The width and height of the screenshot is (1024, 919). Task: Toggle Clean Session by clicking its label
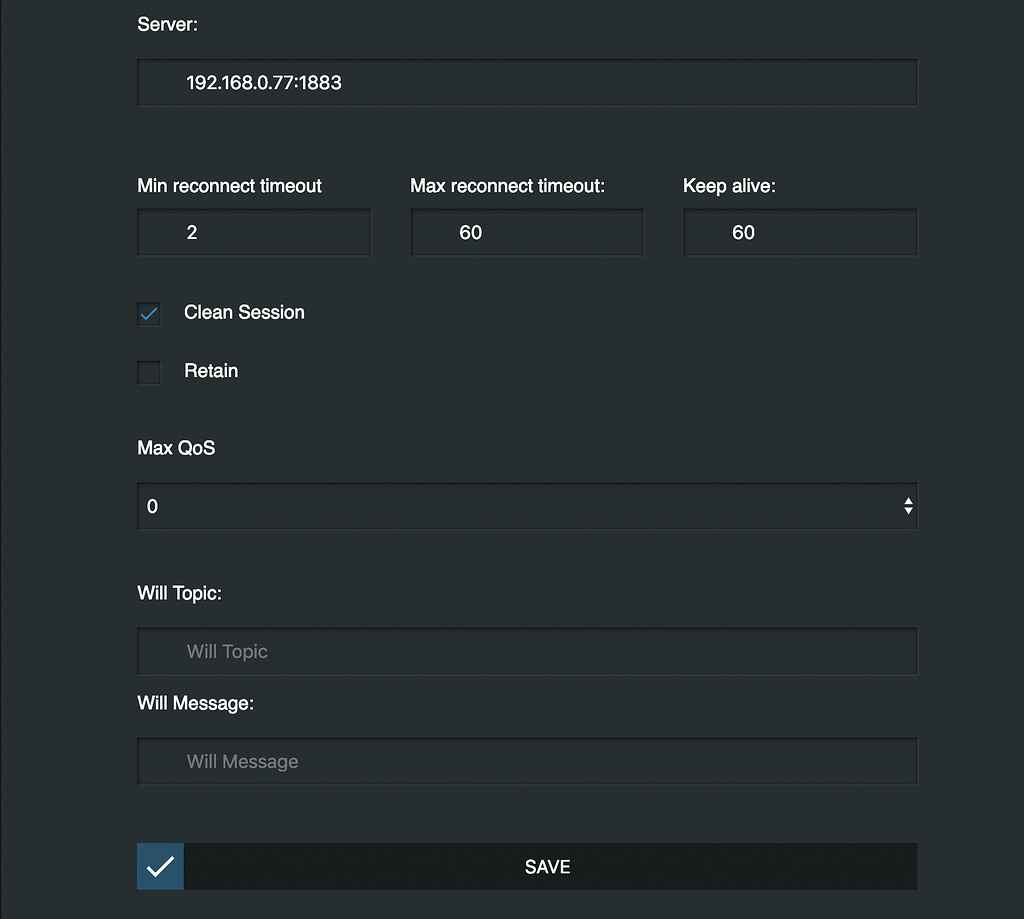click(243, 312)
